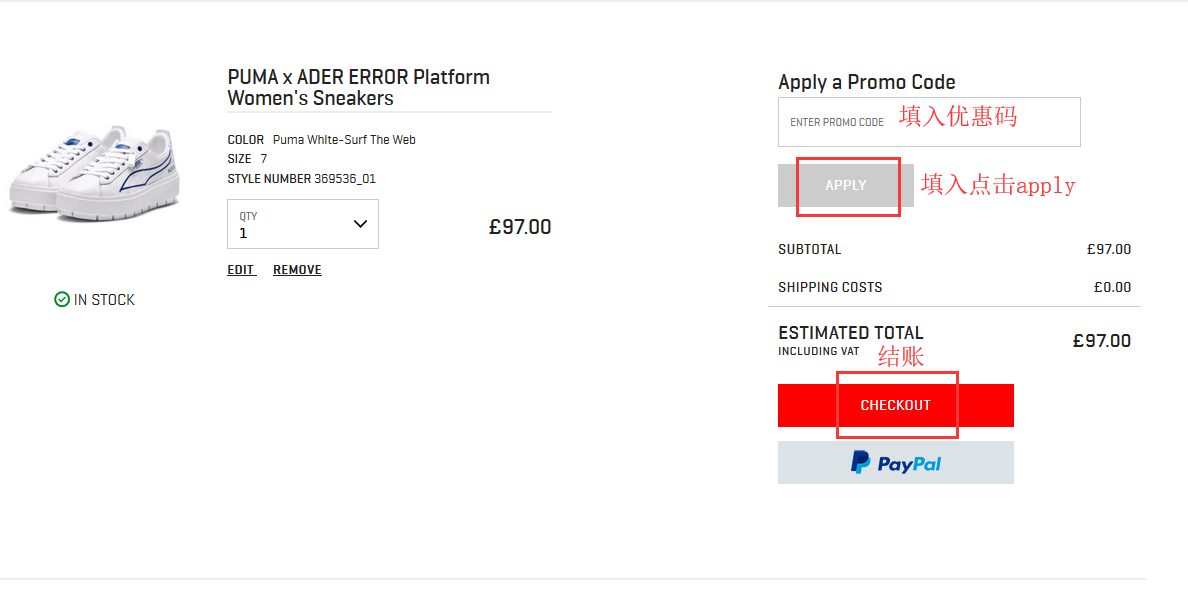The height and width of the screenshot is (589, 1188).
Task: Click the chevron arrow in the QTY box
Action: (x=361, y=224)
